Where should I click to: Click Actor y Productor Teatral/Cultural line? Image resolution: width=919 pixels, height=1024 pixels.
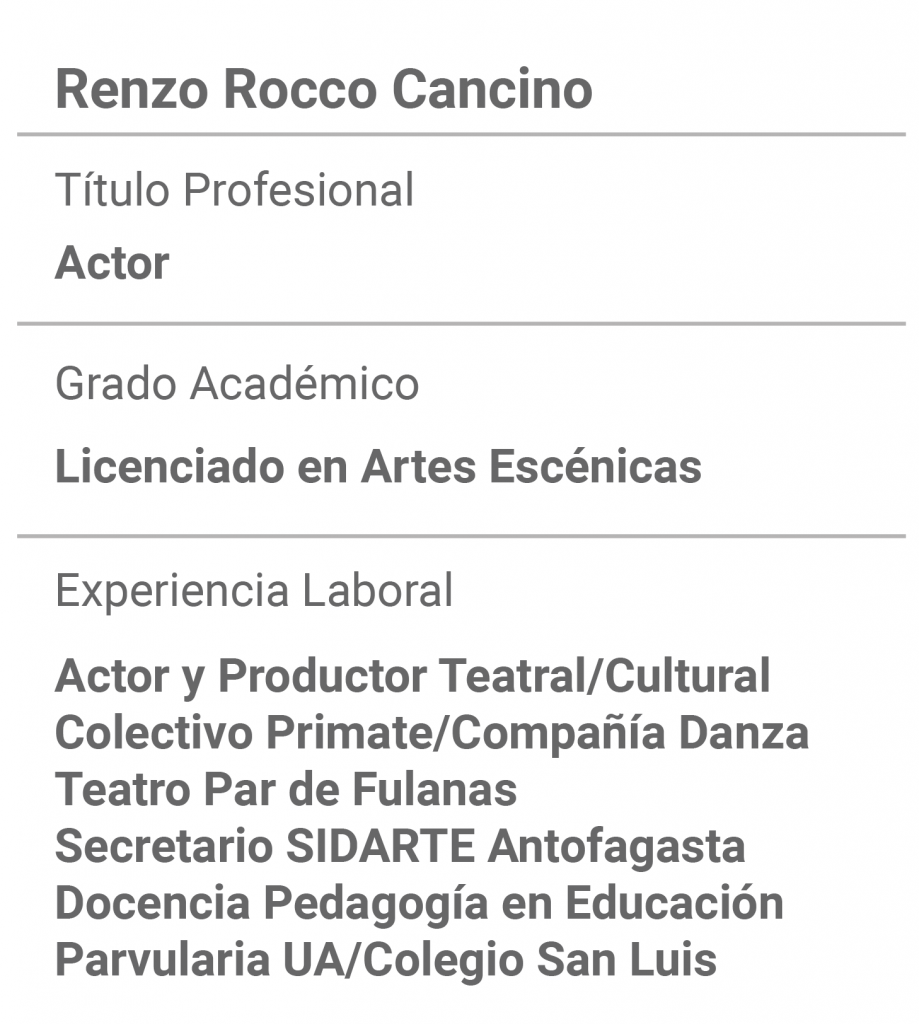413,677
